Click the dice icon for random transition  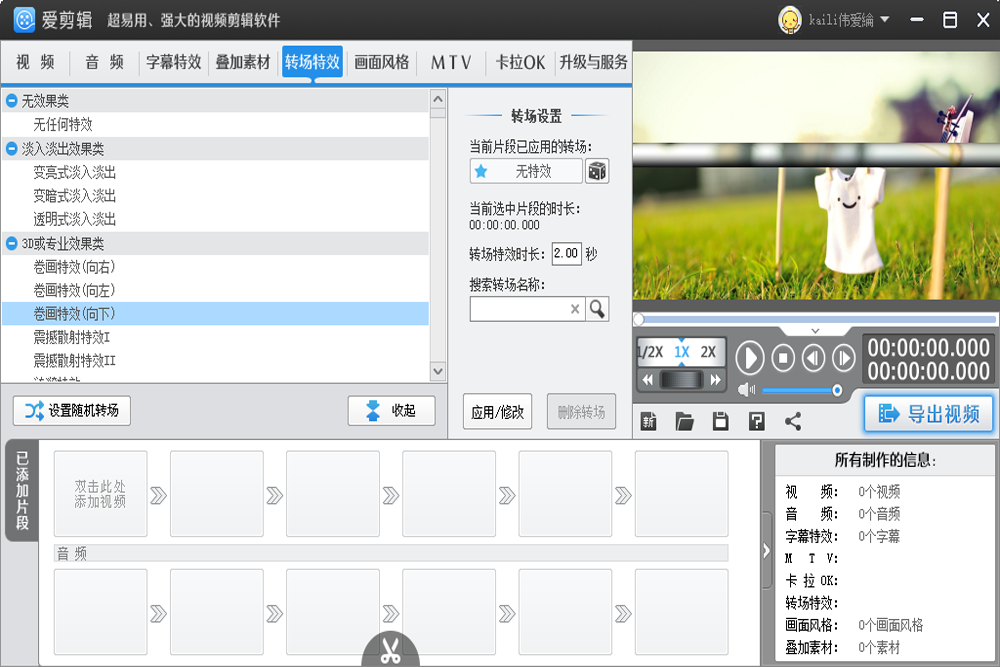coord(597,171)
